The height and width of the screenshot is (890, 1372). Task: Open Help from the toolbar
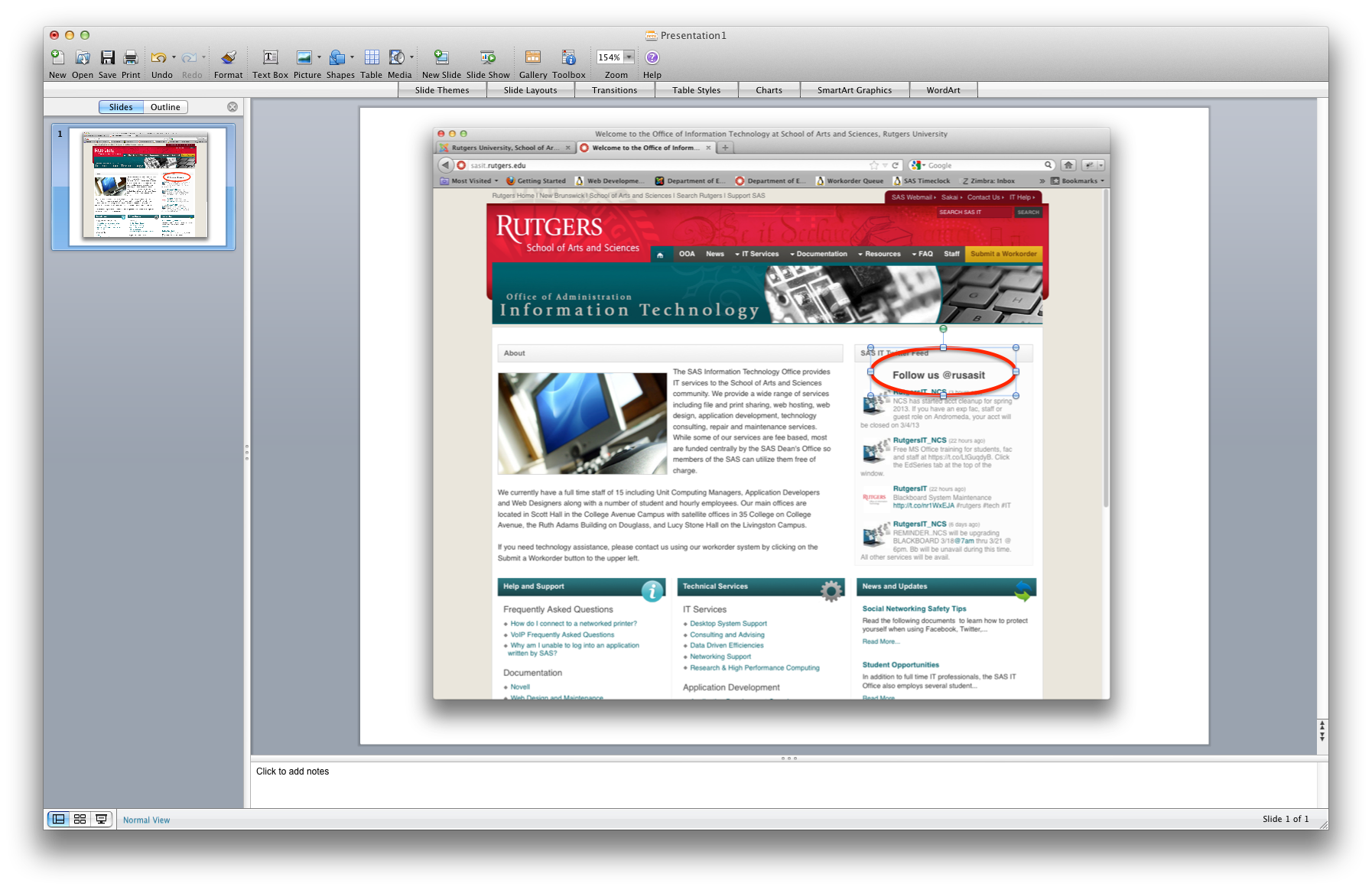(652, 57)
